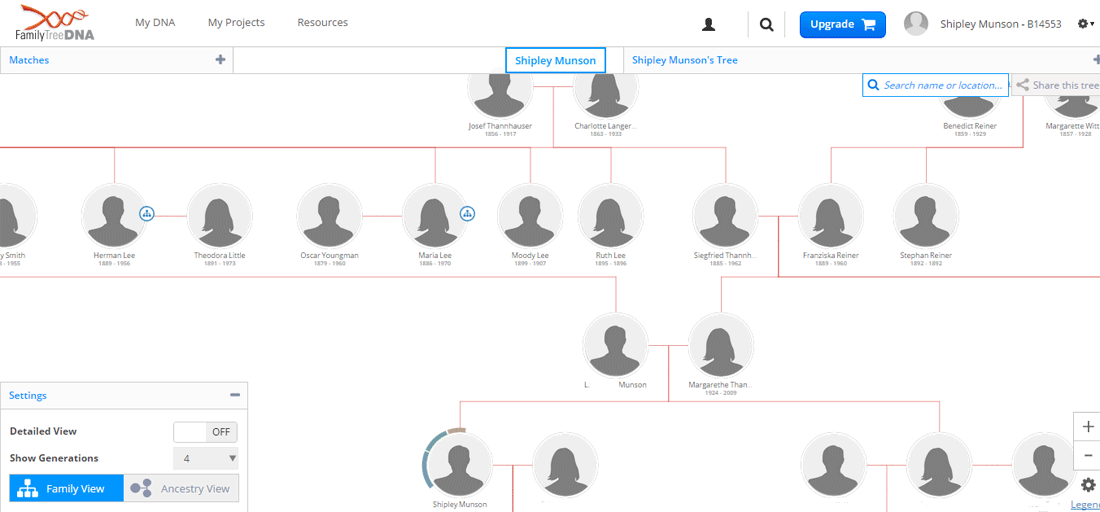Image resolution: width=1100 pixels, height=512 pixels.
Task: Click the Franziska Reiner name label
Action: pyautogui.click(x=831, y=255)
